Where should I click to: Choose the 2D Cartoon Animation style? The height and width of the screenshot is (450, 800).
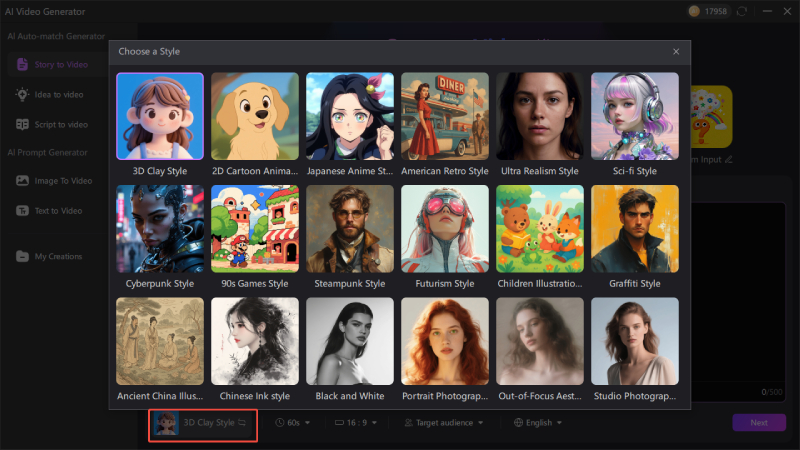255,116
